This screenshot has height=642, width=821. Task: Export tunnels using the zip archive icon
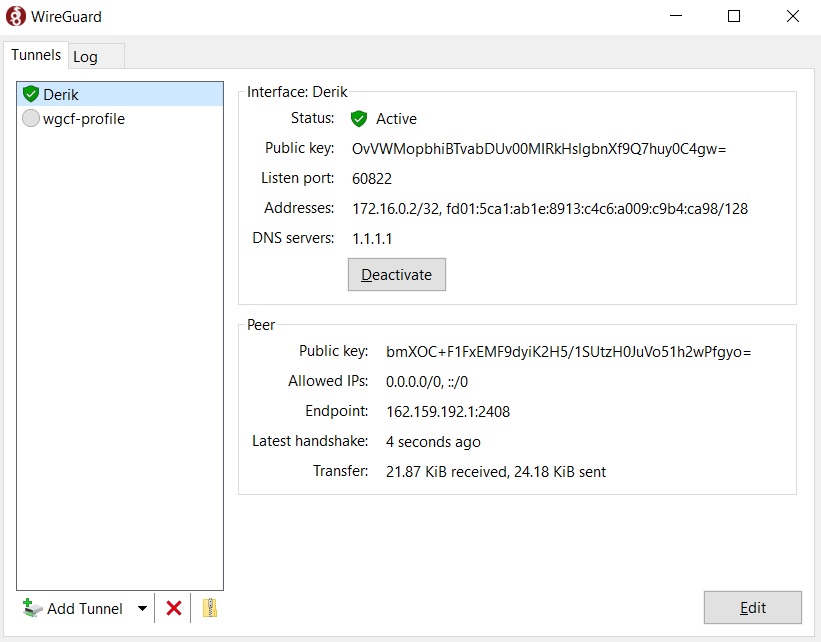[209, 608]
